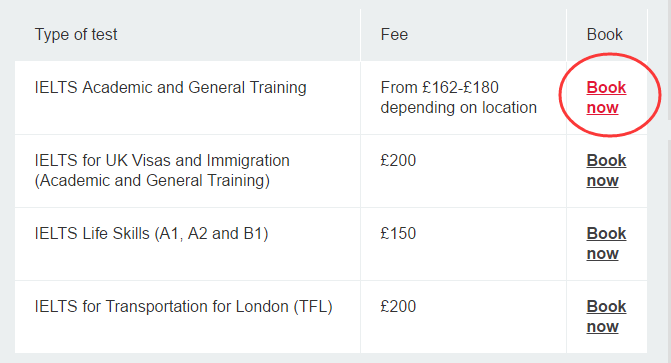Click the £200 fee for UK Visas test
The width and height of the screenshot is (671, 363).
pos(398,161)
